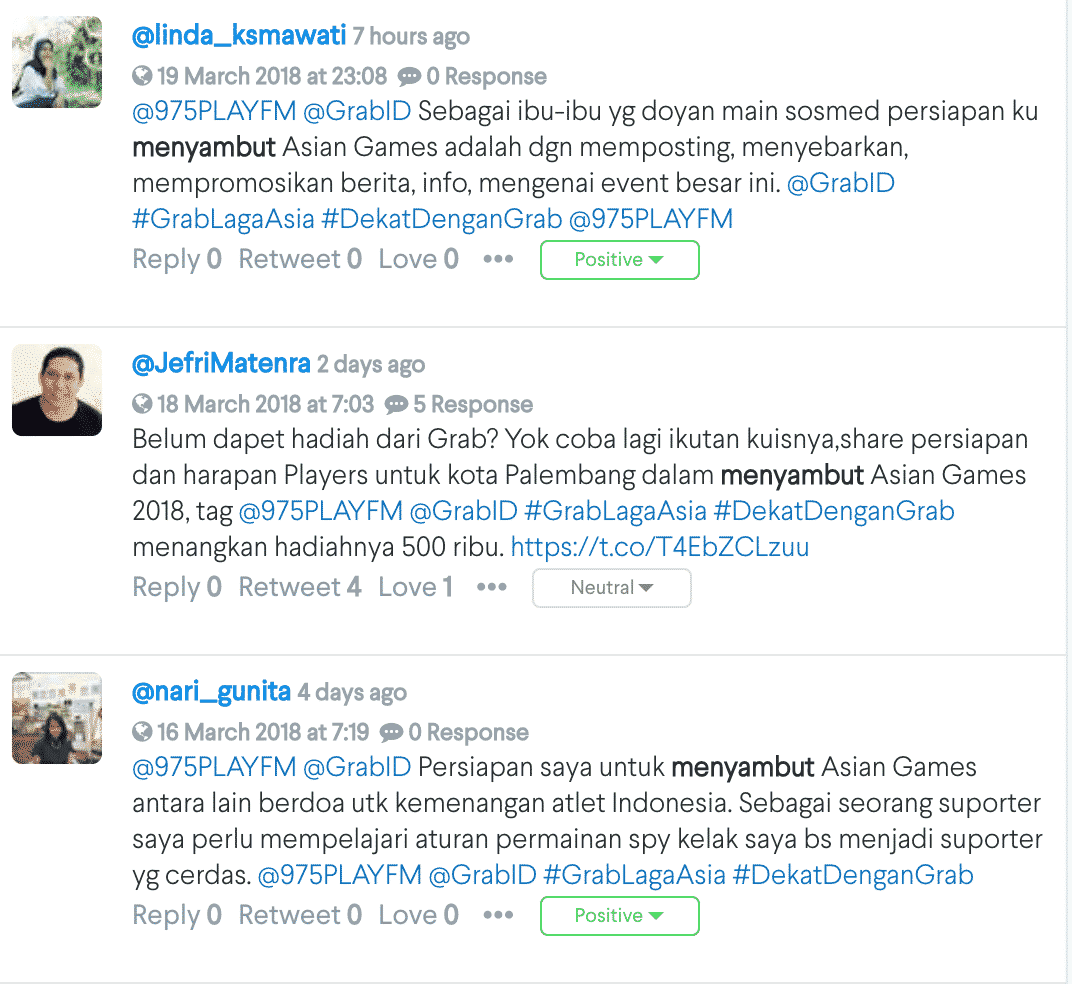
Task: Click the avatar photo of nari_gunita
Action: click(x=57, y=718)
